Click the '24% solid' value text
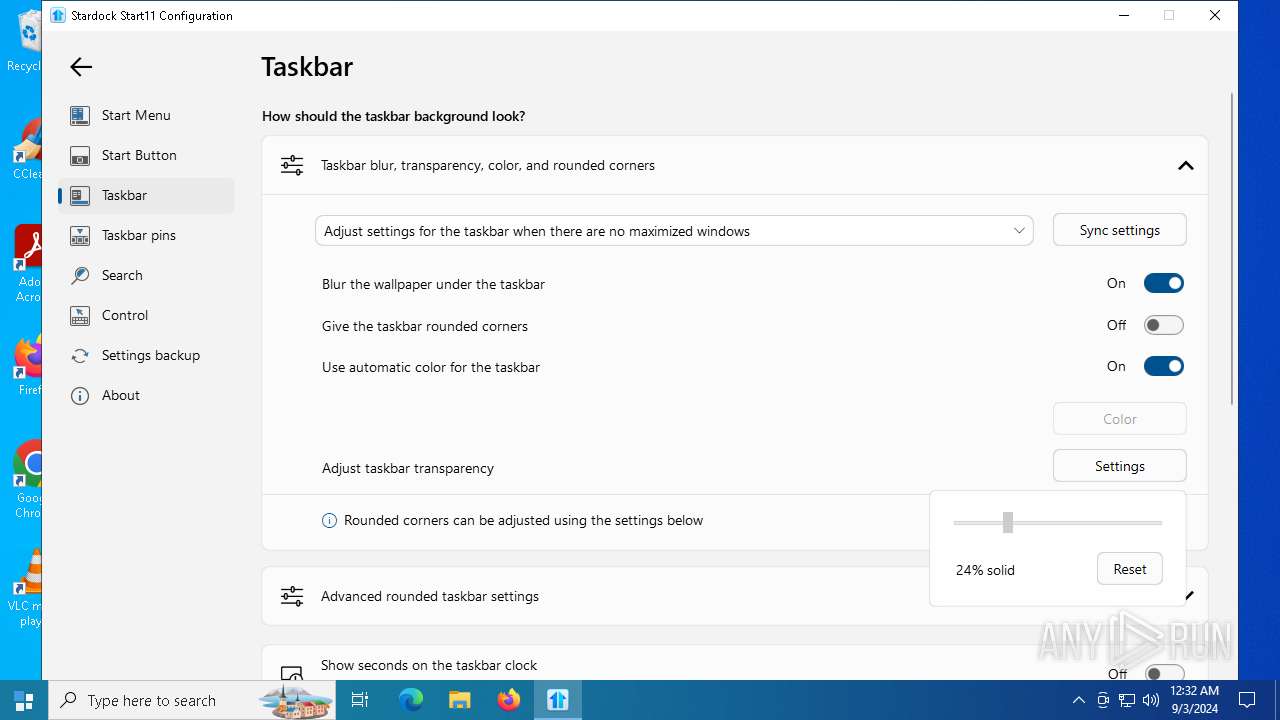The width and height of the screenshot is (1280, 720). (985, 570)
